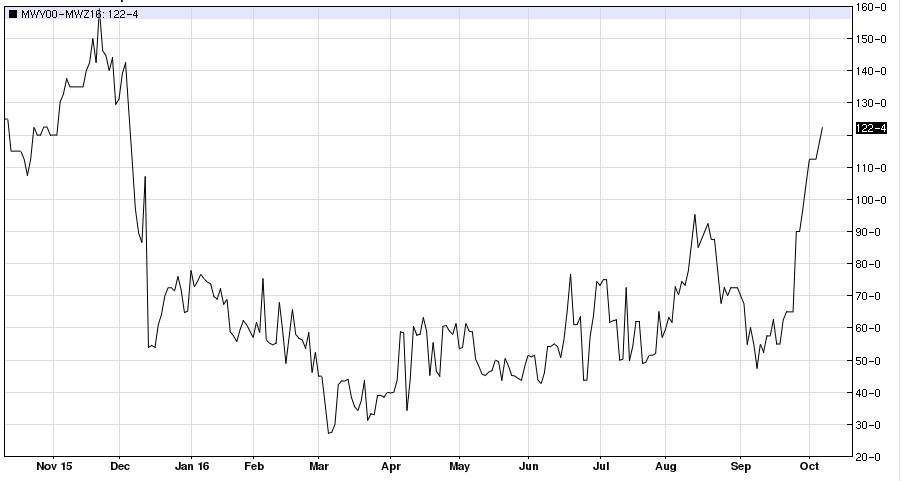Click the March low point near 27
The image size is (902, 481).
point(329,433)
